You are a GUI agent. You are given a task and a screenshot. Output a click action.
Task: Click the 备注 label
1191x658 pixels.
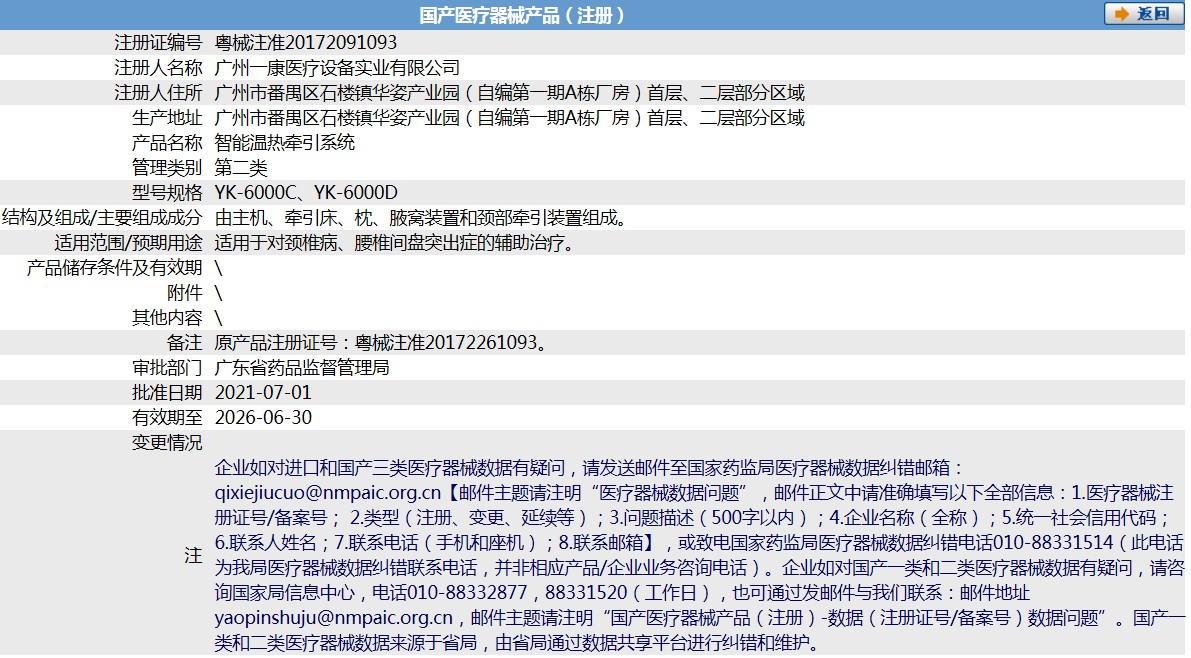coord(185,343)
